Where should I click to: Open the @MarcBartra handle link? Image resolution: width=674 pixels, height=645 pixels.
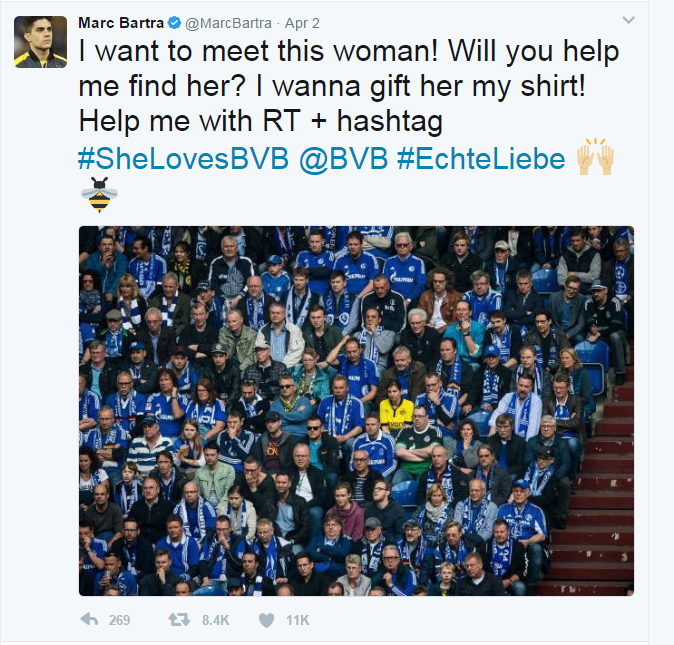tap(228, 21)
